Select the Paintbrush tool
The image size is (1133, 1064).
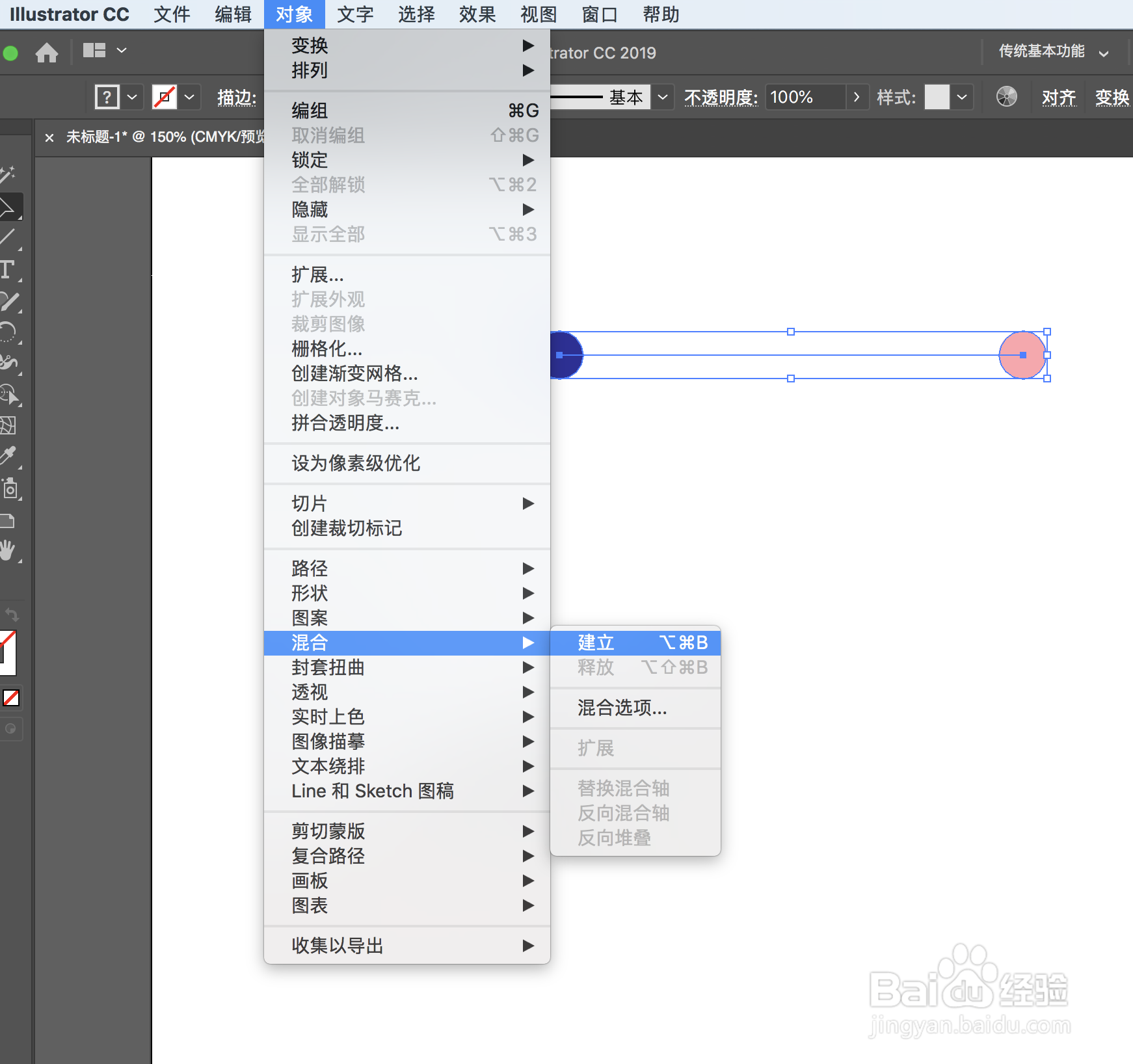8,300
